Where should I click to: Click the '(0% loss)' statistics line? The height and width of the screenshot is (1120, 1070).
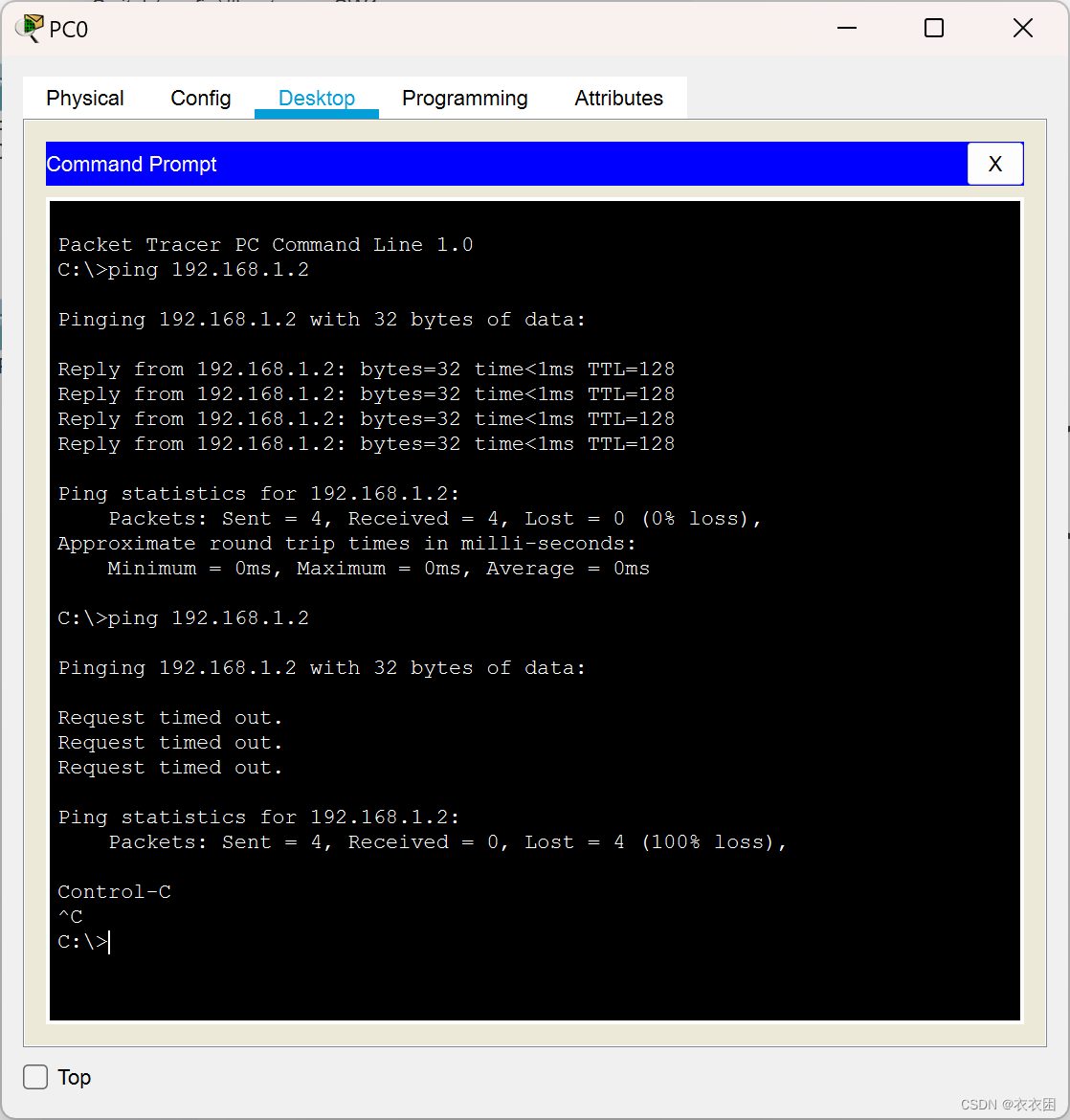click(x=435, y=519)
